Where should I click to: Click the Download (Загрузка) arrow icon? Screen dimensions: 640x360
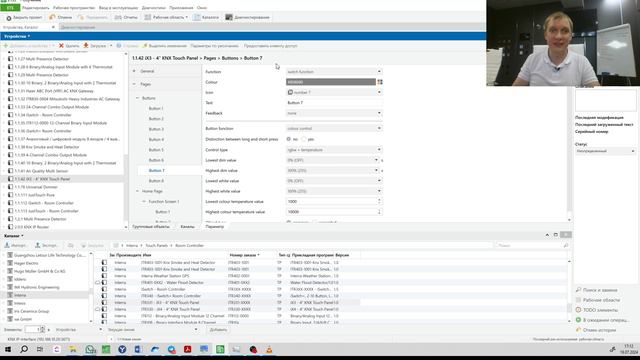click(x=86, y=46)
